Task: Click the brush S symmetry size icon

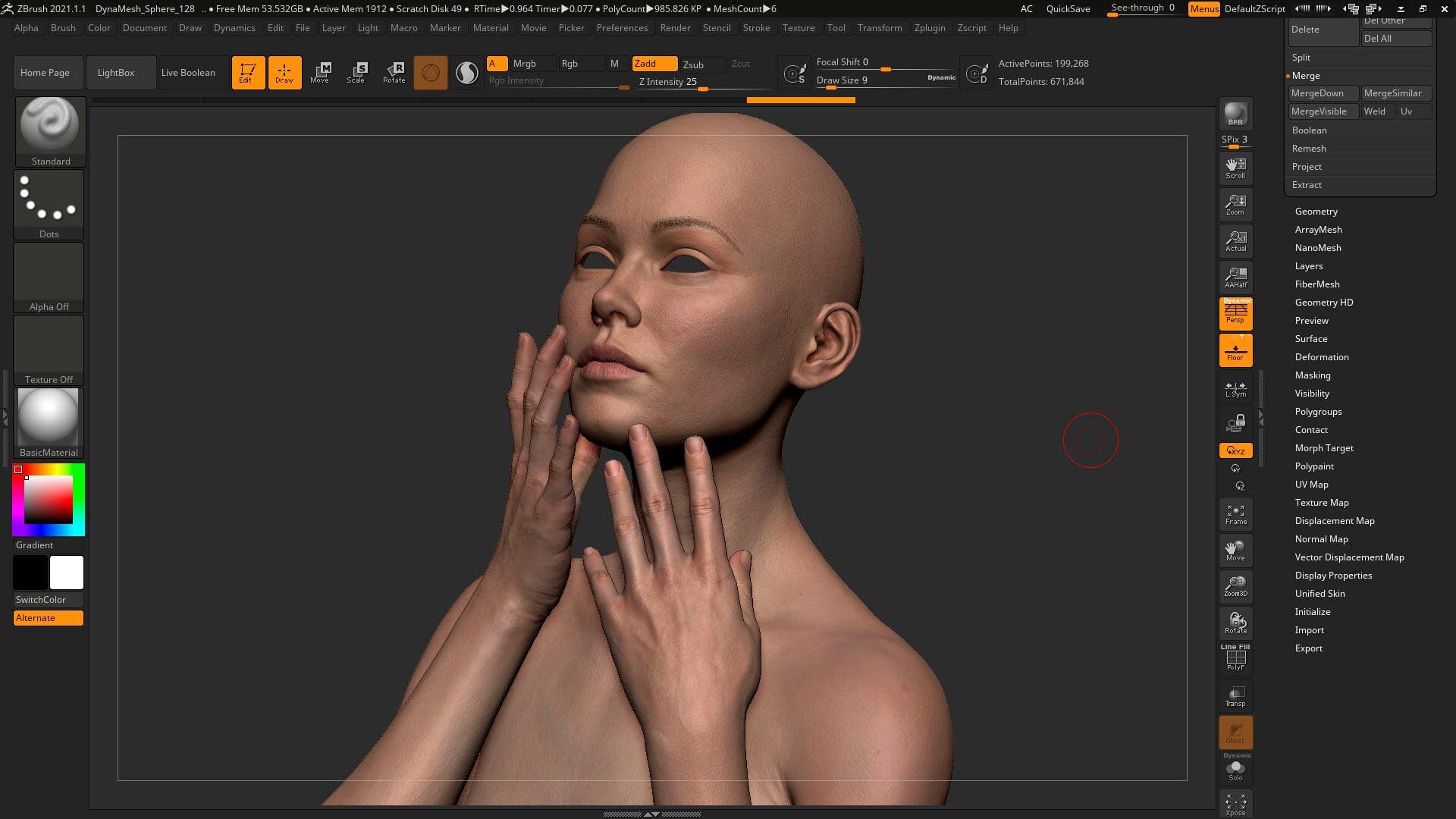Action: (x=795, y=74)
